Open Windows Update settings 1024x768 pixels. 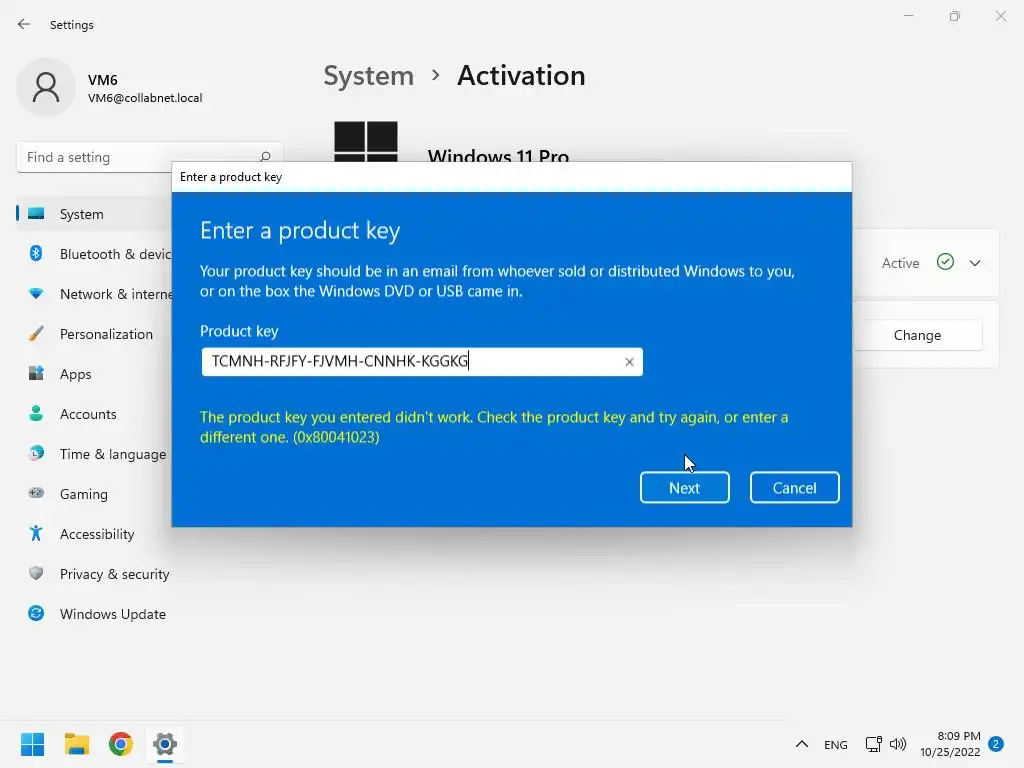click(x=94, y=614)
